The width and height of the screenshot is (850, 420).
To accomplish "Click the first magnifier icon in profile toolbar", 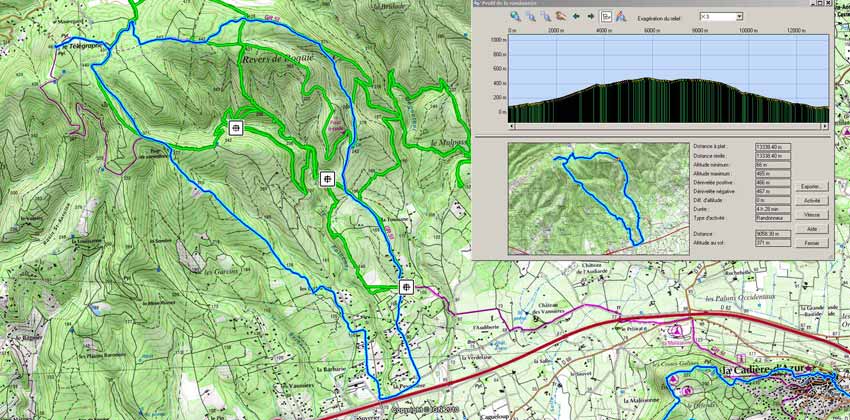I will [x=515, y=17].
